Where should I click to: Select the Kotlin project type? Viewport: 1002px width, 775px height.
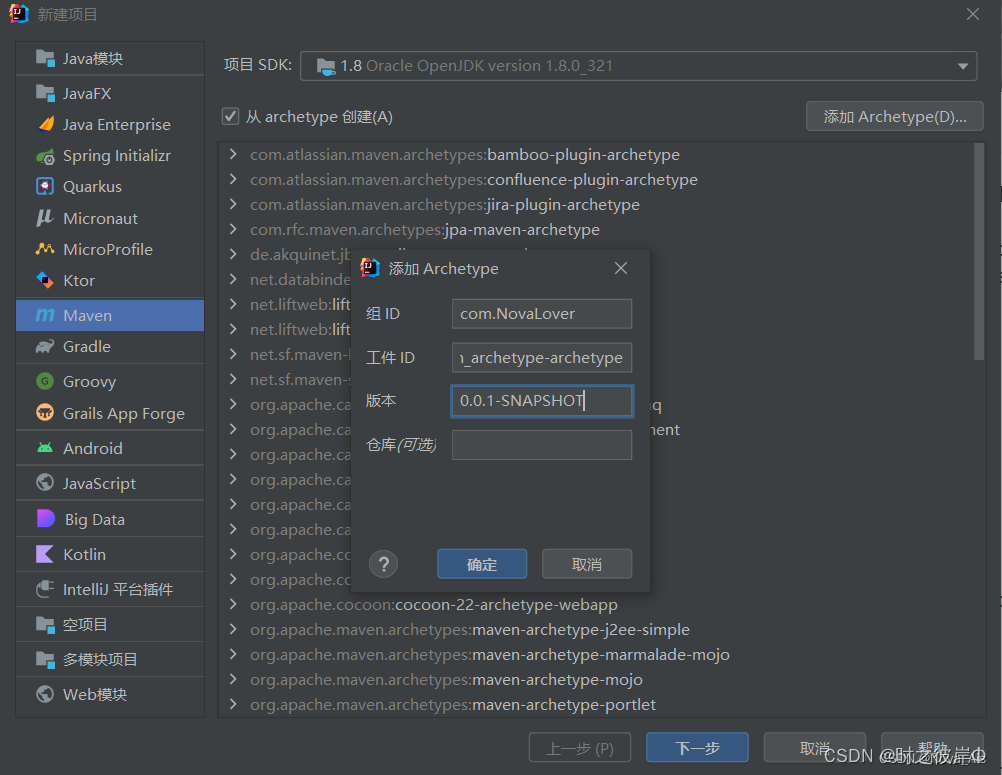110,554
